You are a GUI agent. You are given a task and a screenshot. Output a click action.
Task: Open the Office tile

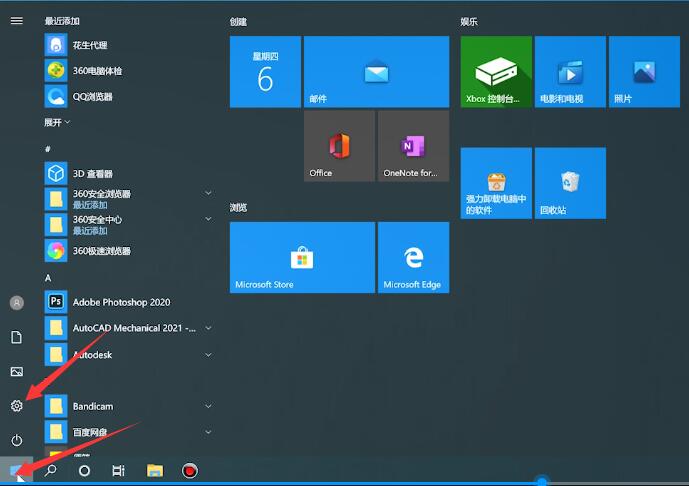click(340, 146)
